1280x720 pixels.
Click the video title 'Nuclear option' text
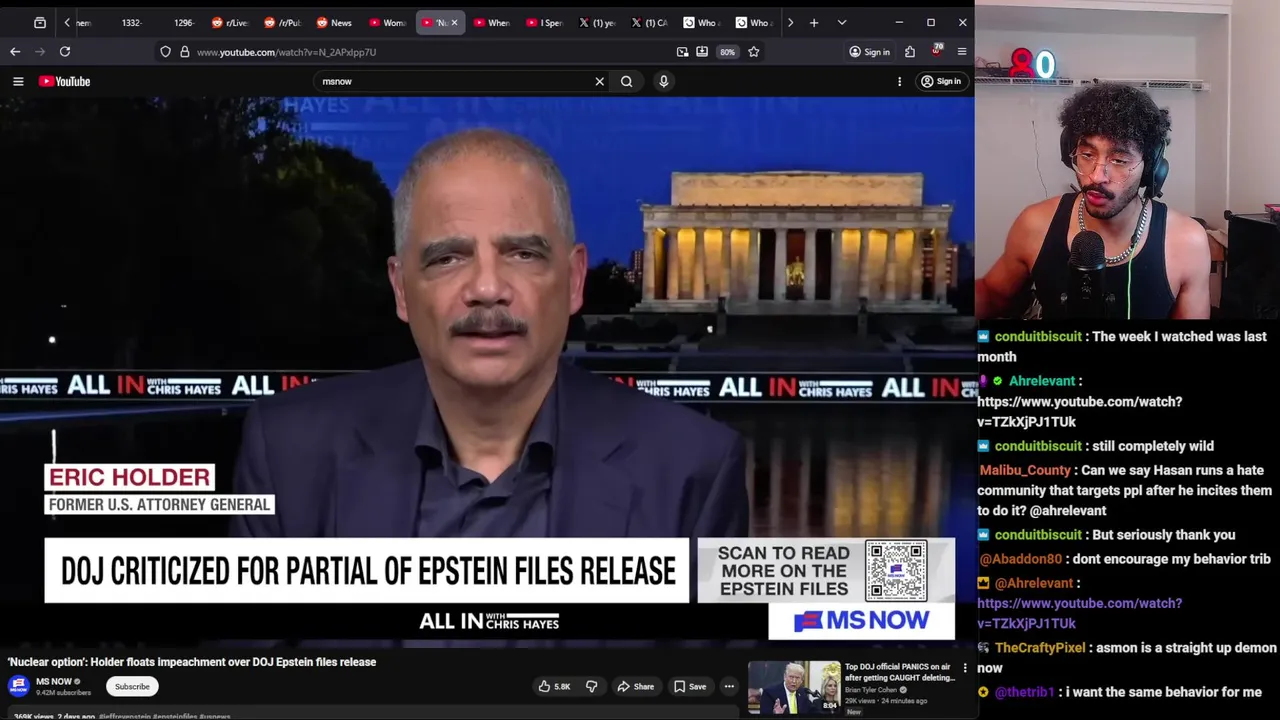click(x=192, y=662)
